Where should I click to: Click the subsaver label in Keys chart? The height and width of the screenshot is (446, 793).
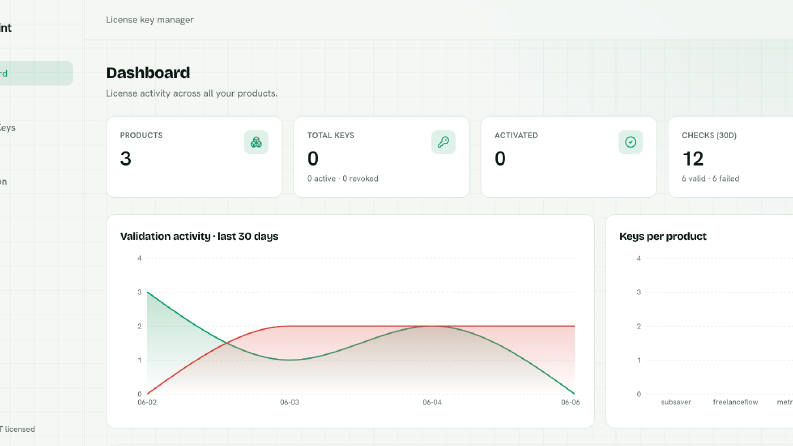coord(676,402)
